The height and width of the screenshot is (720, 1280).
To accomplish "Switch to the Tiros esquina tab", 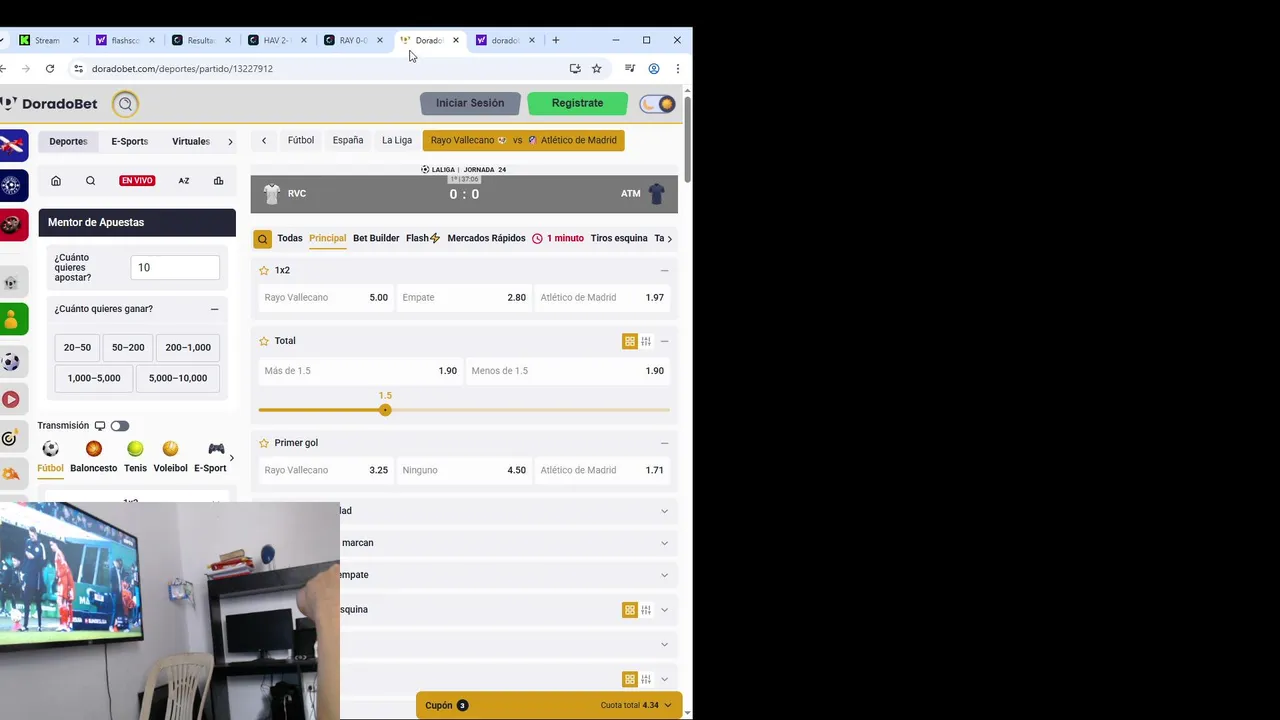I will click(x=619, y=239).
